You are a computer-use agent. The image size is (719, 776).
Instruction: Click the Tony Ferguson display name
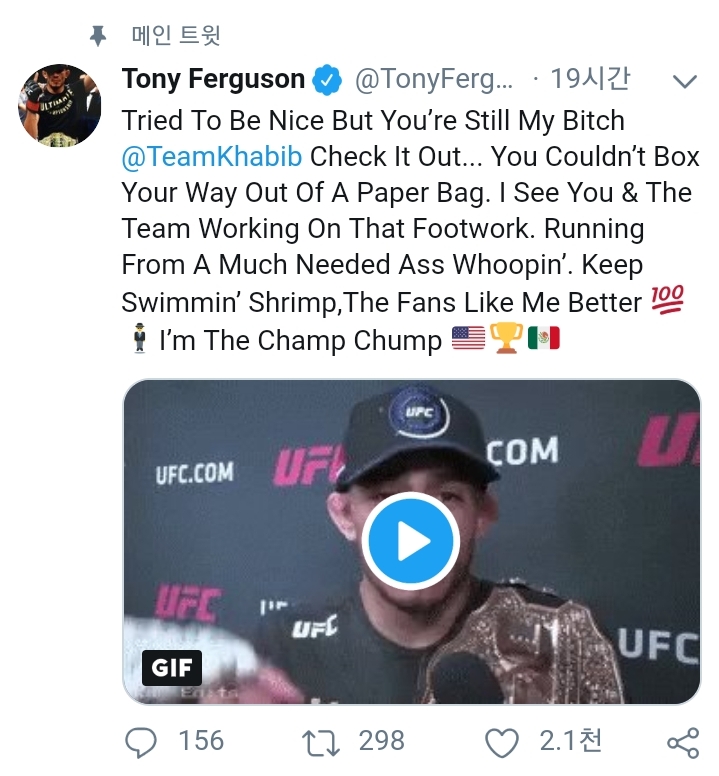tap(213, 80)
